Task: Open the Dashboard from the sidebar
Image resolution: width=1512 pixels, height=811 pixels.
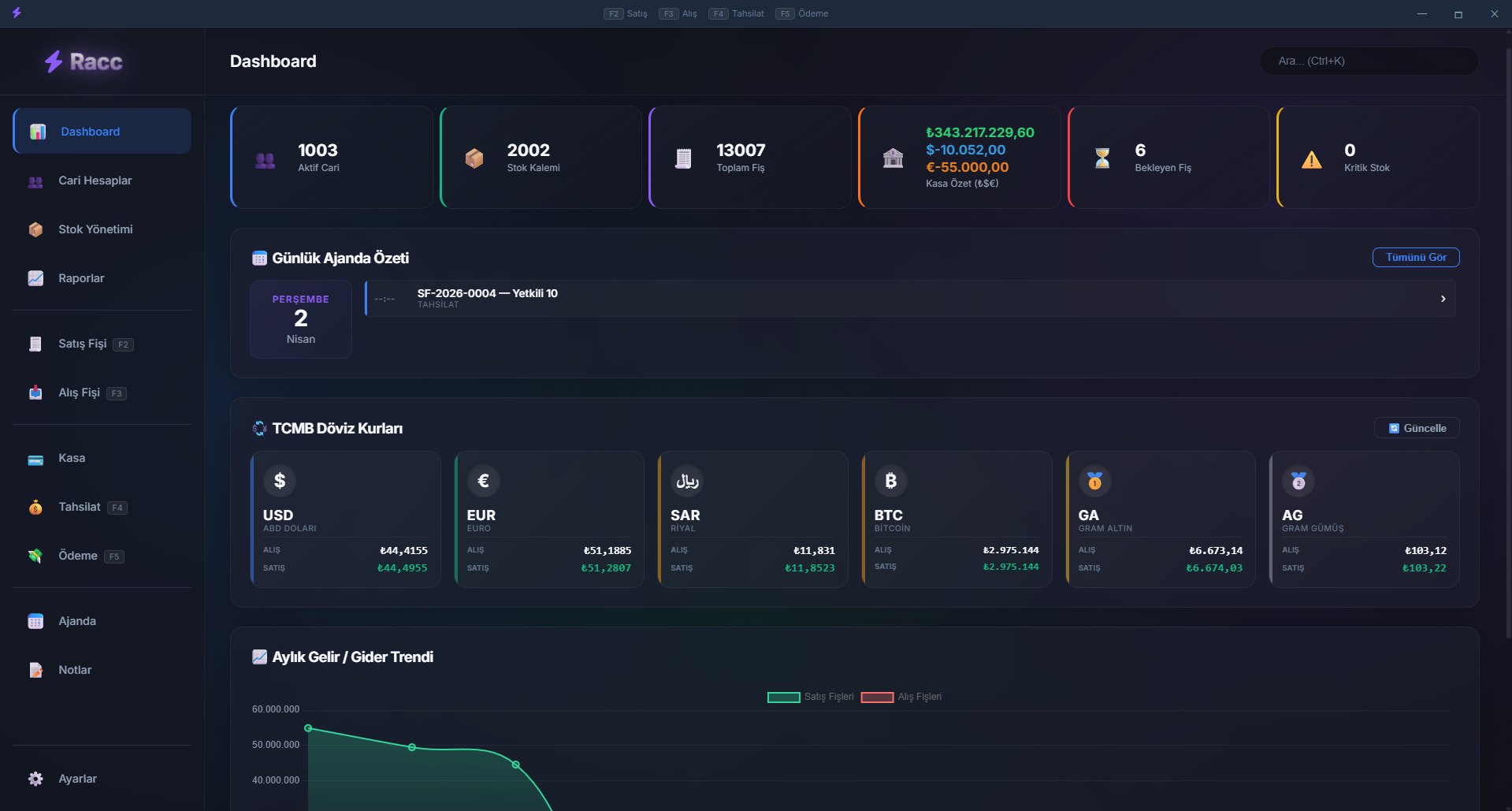Action: [37, 131]
